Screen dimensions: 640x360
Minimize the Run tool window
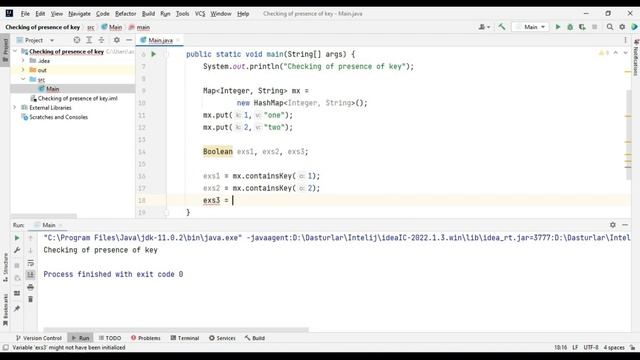coord(625,225)
